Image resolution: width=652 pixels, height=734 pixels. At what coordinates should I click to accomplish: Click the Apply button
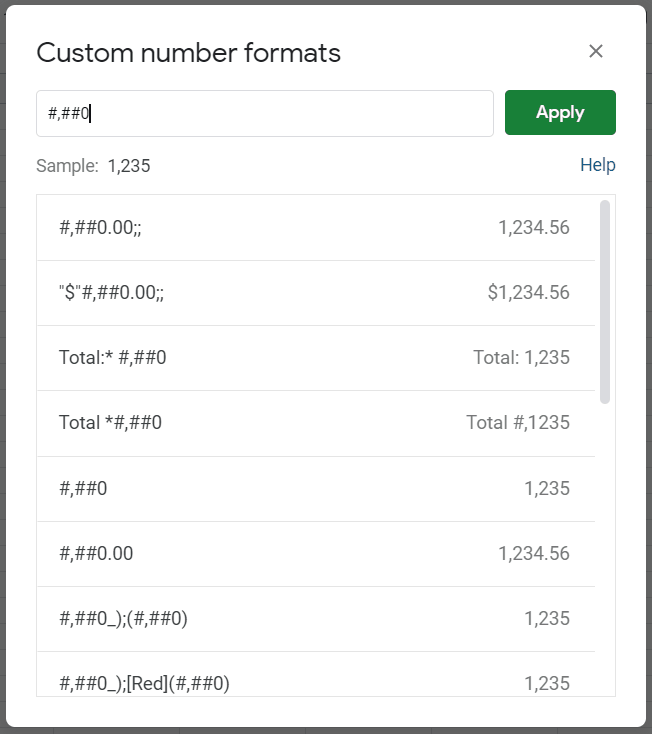point(560,112)
